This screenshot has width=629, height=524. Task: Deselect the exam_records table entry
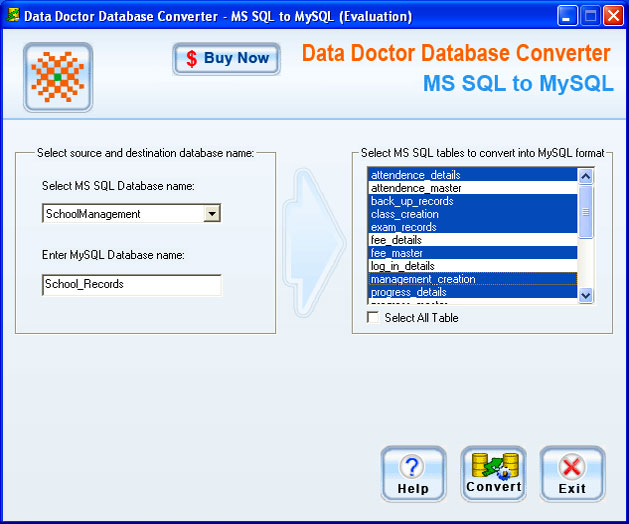coord(473,227)
